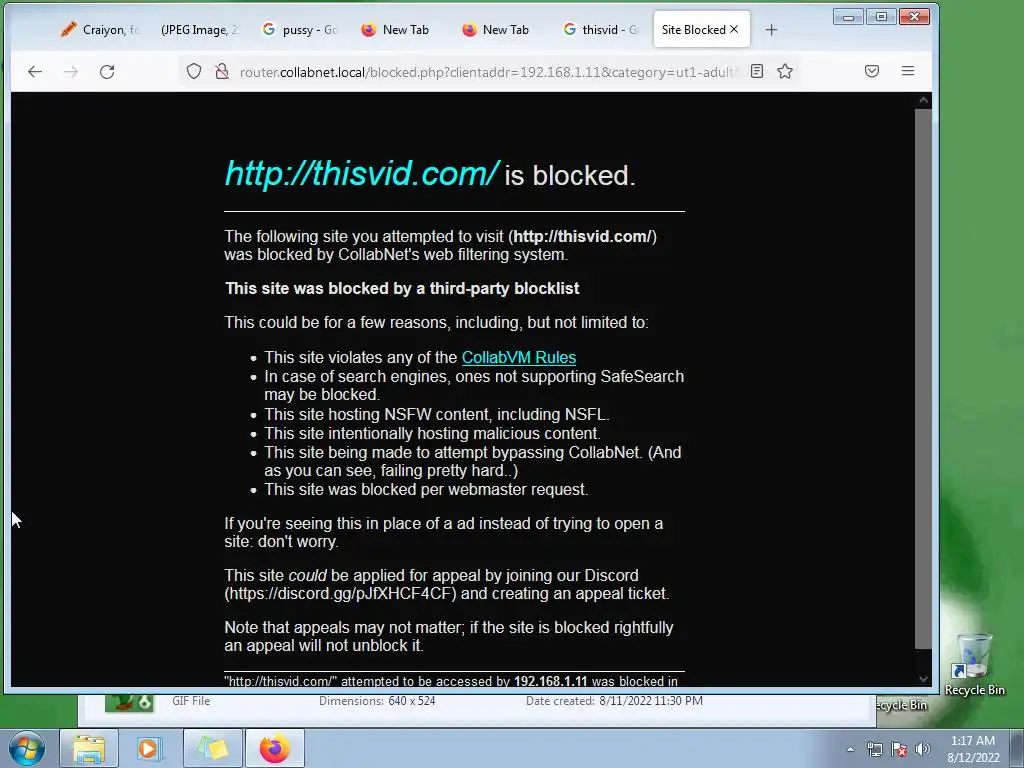Show hidden system tray icons
The width and height of the screenshot is (1024, 768).
pos(850,749)
